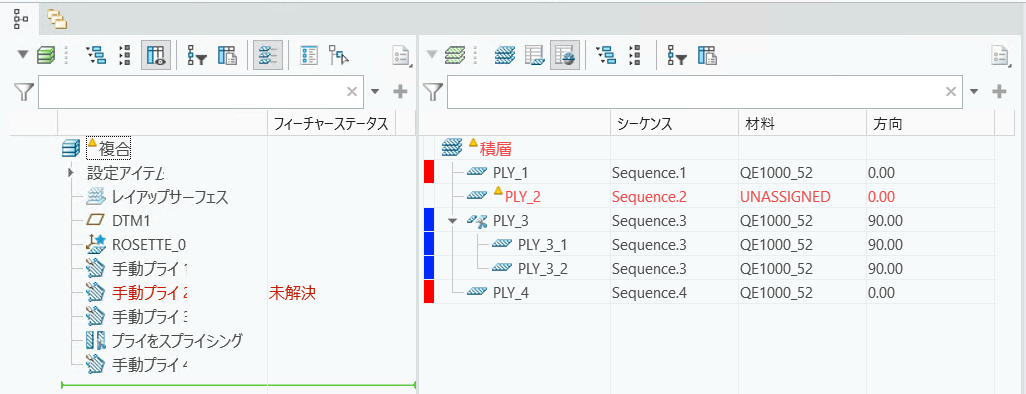Toggle the ply list display button in left toolbar
This screenshot has height=394, width=1026.
point(268,56)
